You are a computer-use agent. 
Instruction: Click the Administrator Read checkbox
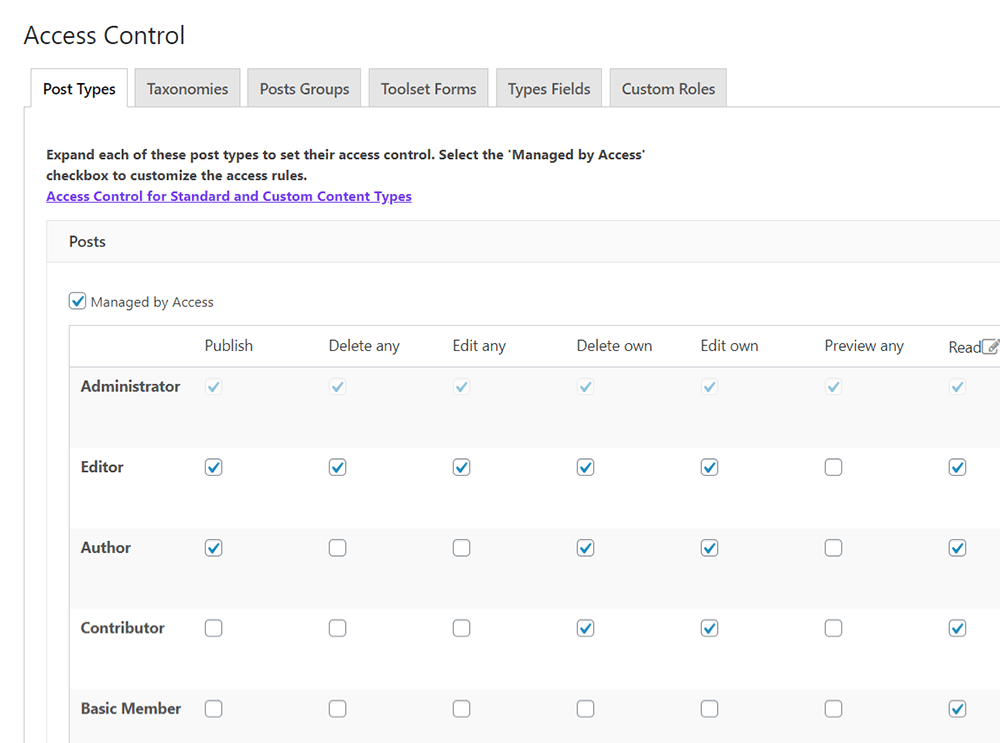click(x=957, y=386)
